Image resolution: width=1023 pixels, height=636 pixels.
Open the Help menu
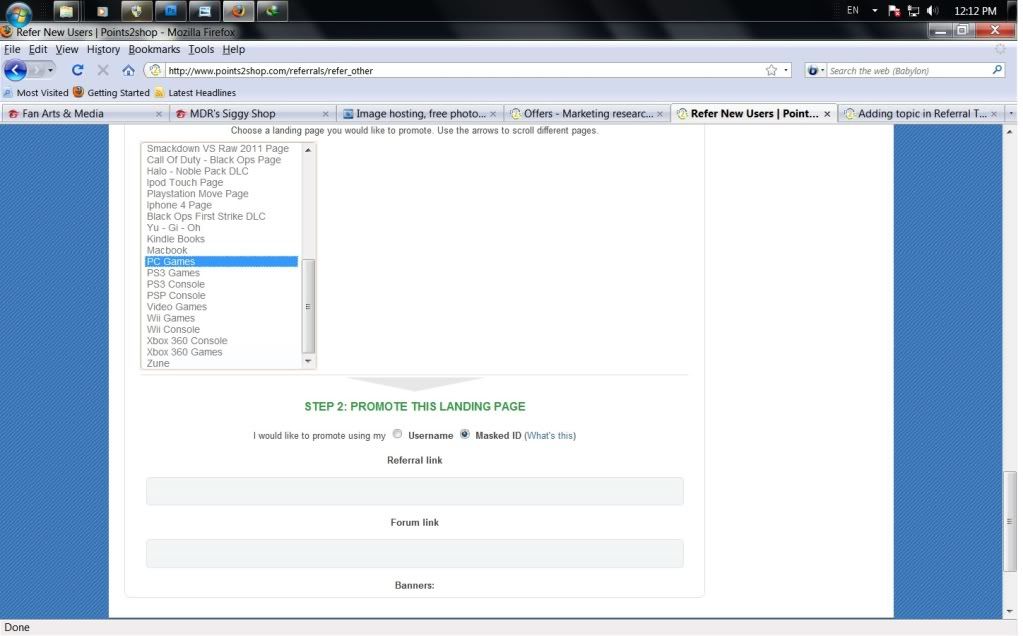[x=234, y=50]
